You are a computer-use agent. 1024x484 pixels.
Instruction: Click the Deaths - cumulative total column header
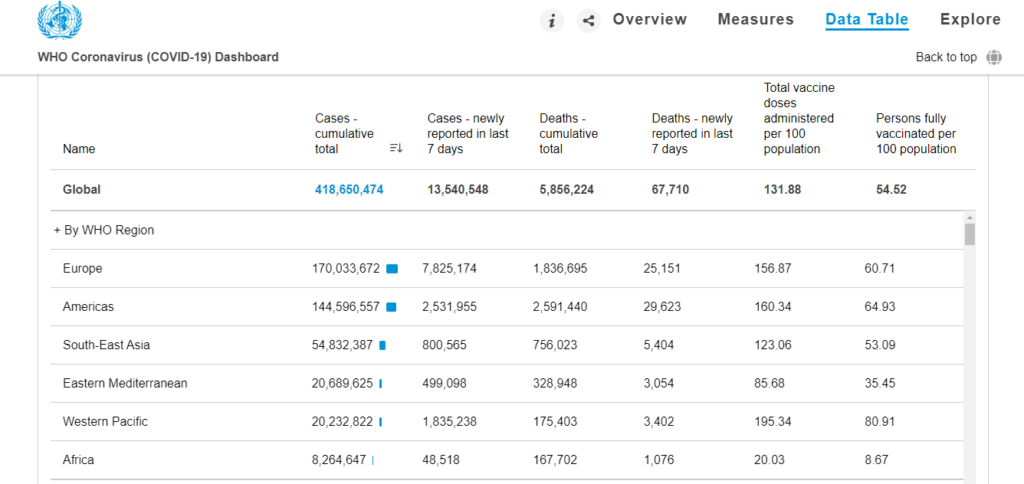click(568, 134)
